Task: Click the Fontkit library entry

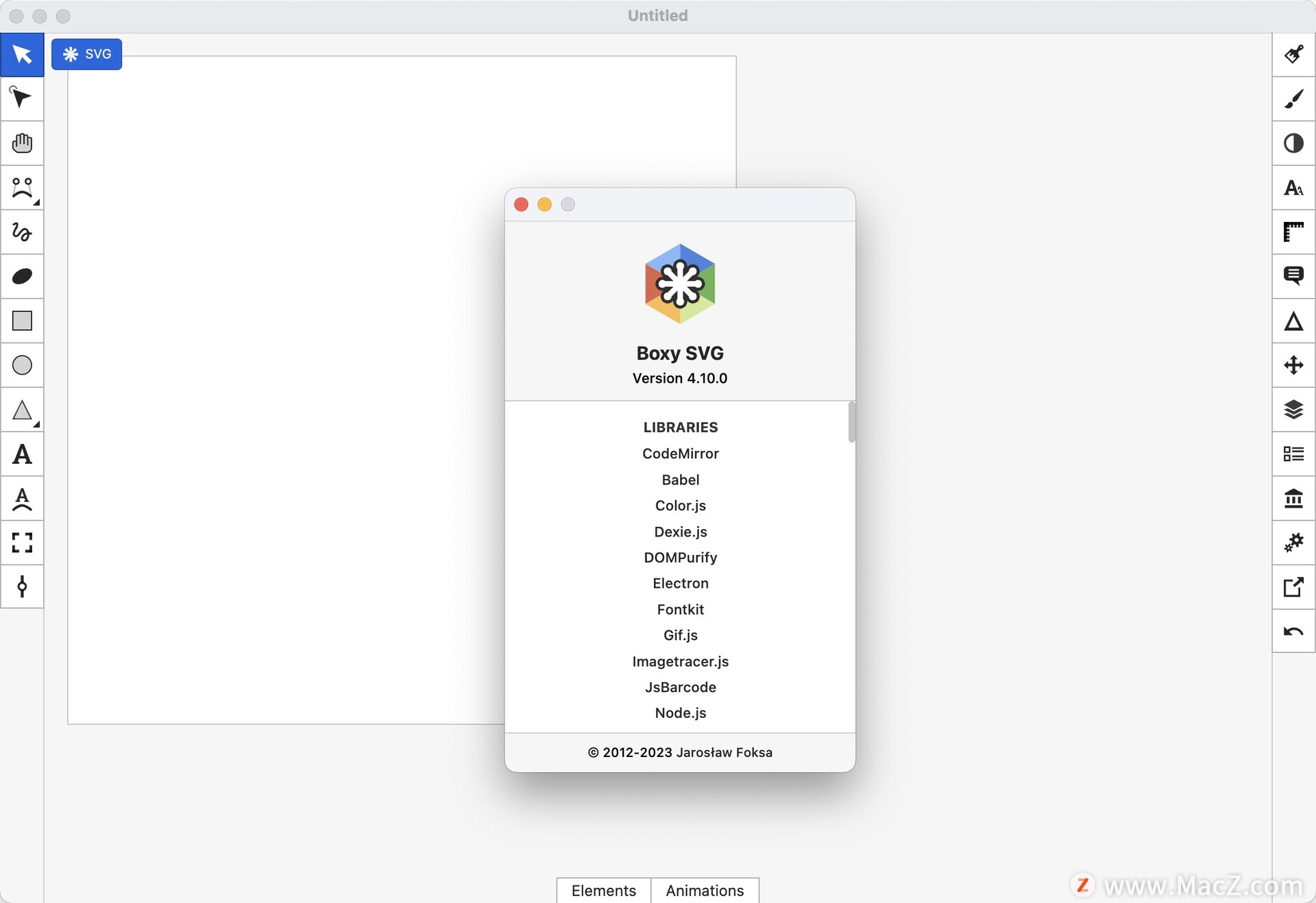Action: 680,609
